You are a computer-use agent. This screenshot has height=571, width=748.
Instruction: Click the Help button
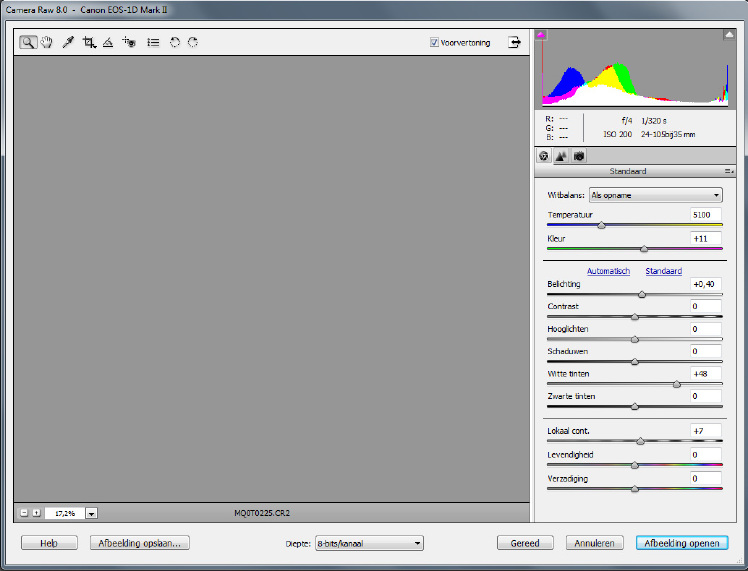coord(49,543)
